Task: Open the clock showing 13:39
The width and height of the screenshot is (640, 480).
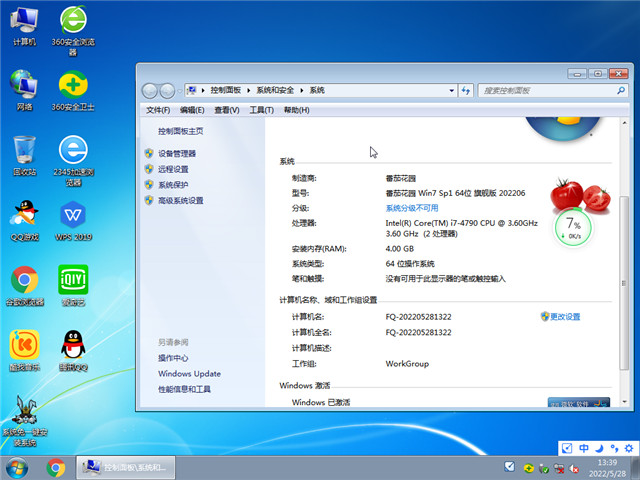Action: pos(607,468)
